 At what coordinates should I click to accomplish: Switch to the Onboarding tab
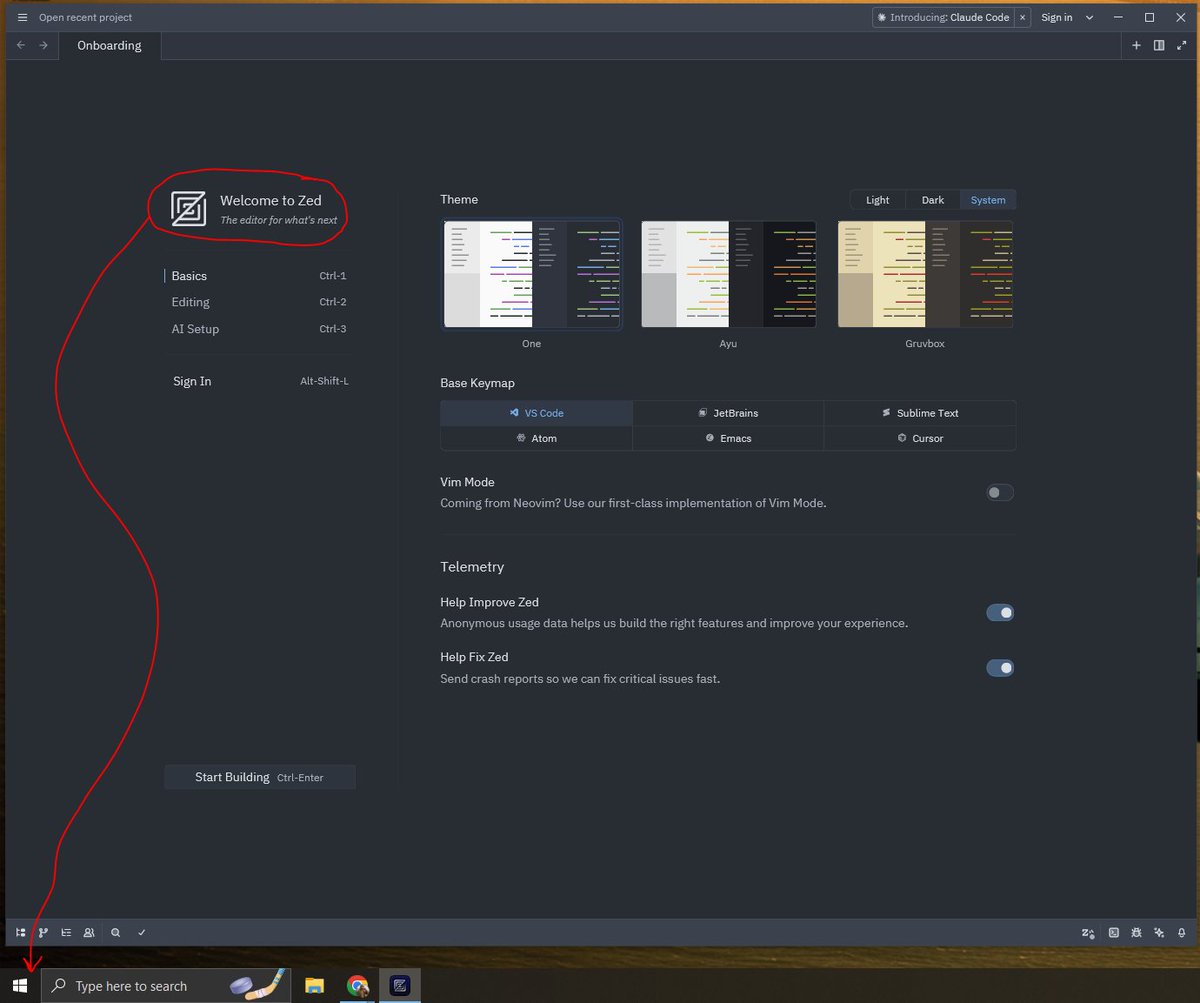pos(110,45)
